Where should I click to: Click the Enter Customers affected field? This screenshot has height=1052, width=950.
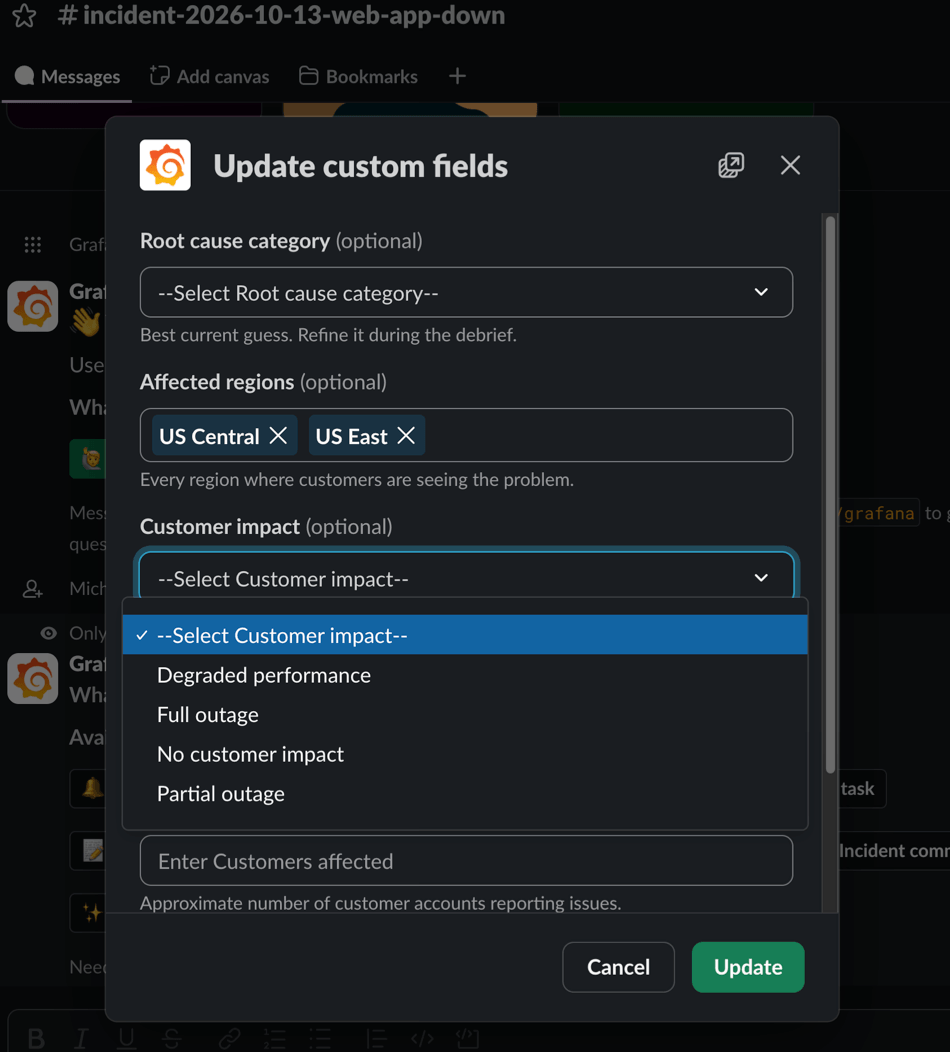(466, 861)
